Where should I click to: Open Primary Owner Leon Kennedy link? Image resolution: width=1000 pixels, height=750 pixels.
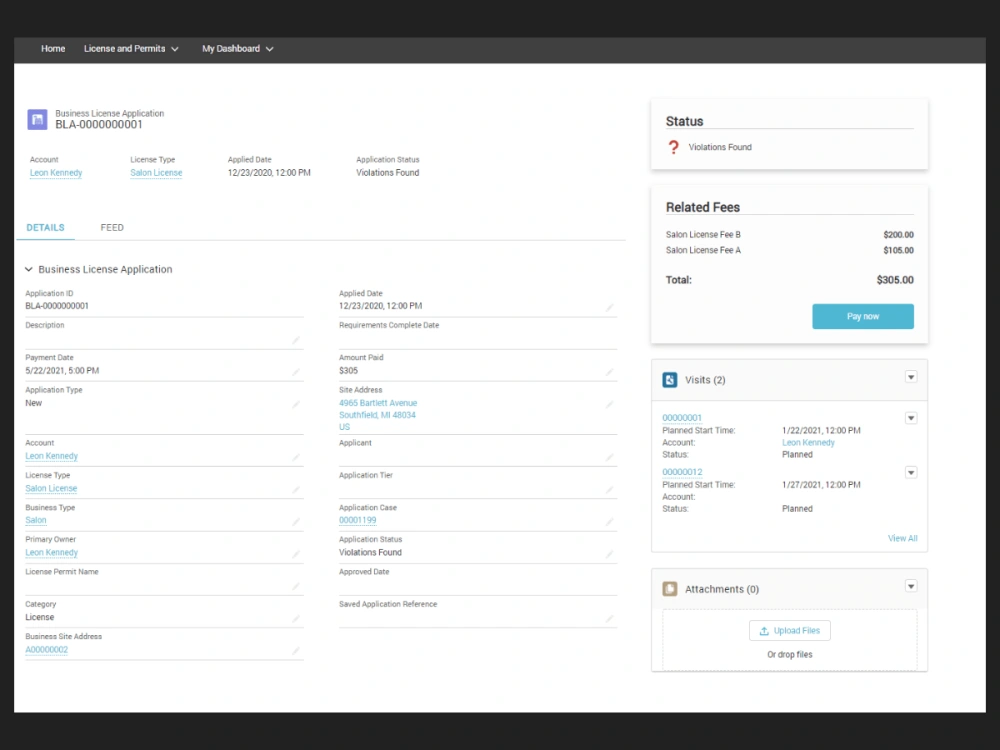pyautogui.click(x=52, y=553)
